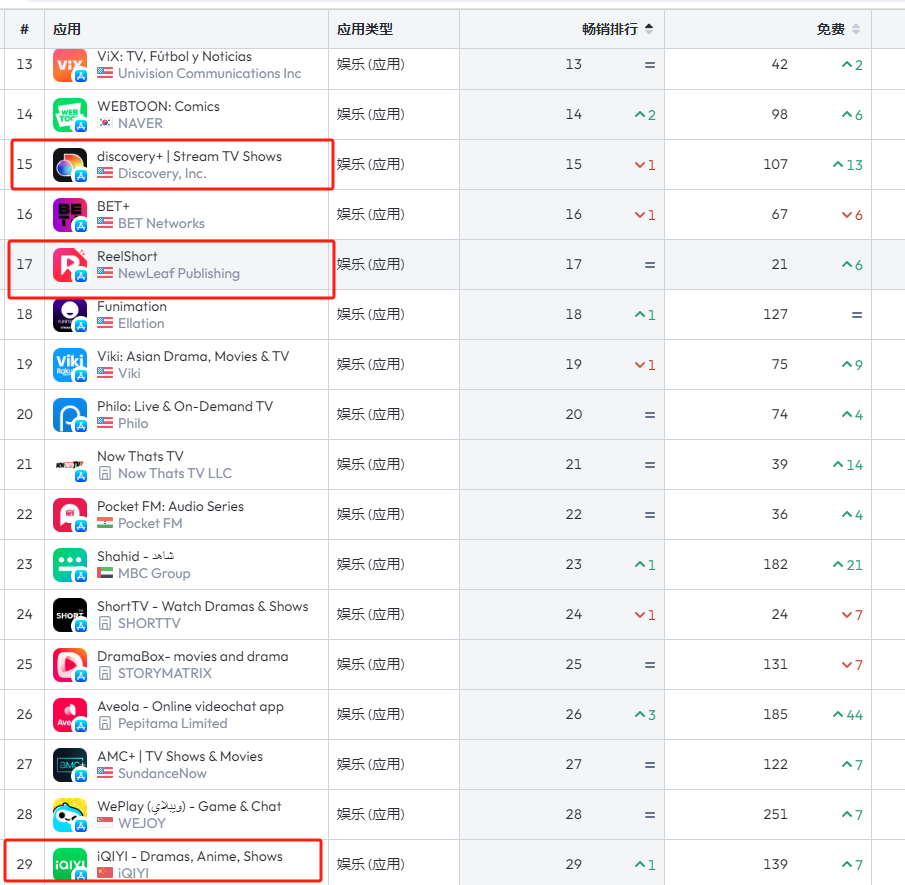Open BET+ app name link
905x885 pixels.
(113, 206)
